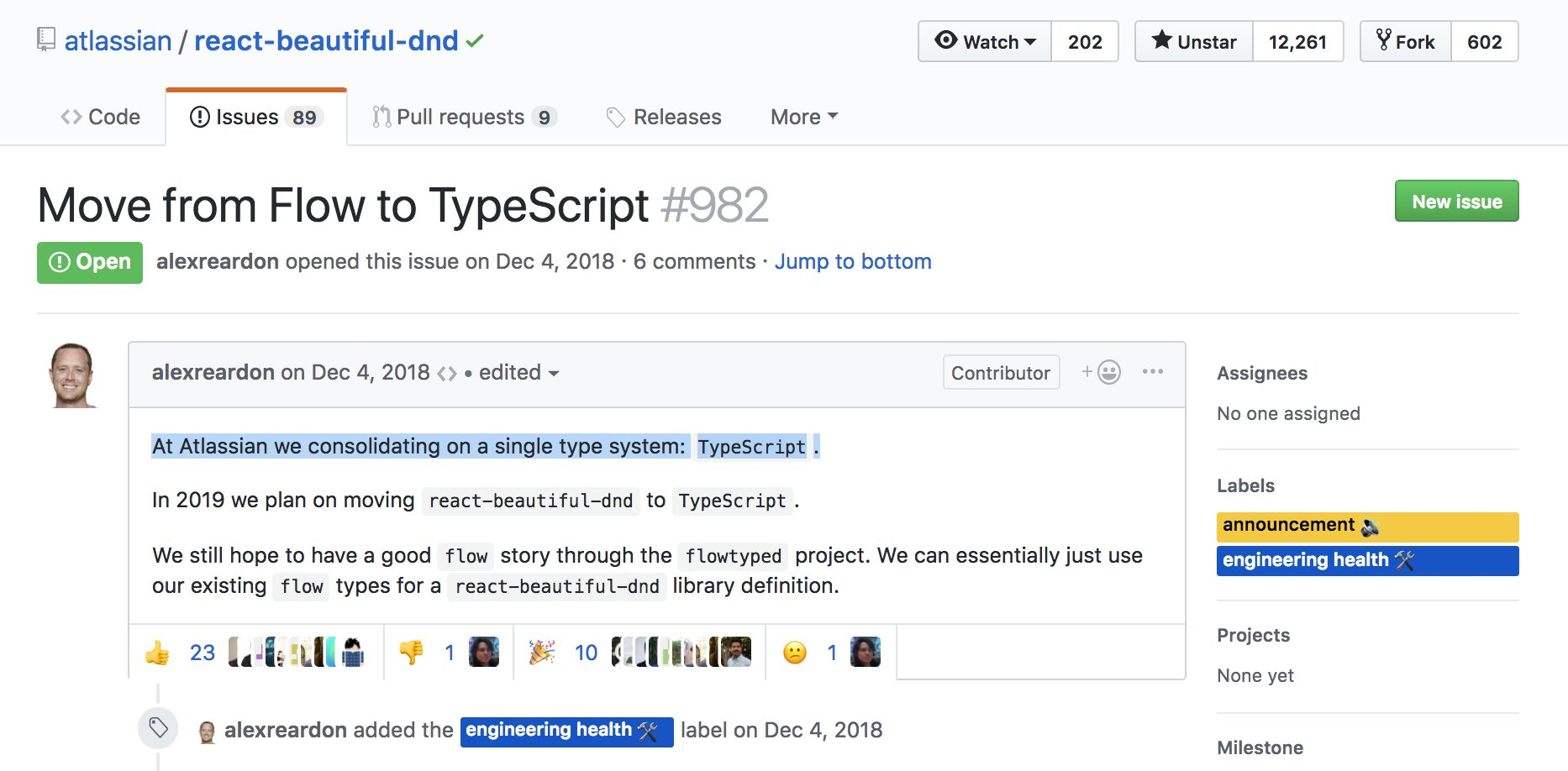Switch to the Releases tab
Image resolution: width=1568 pixels, height=771 pixels.
point(664,117)
